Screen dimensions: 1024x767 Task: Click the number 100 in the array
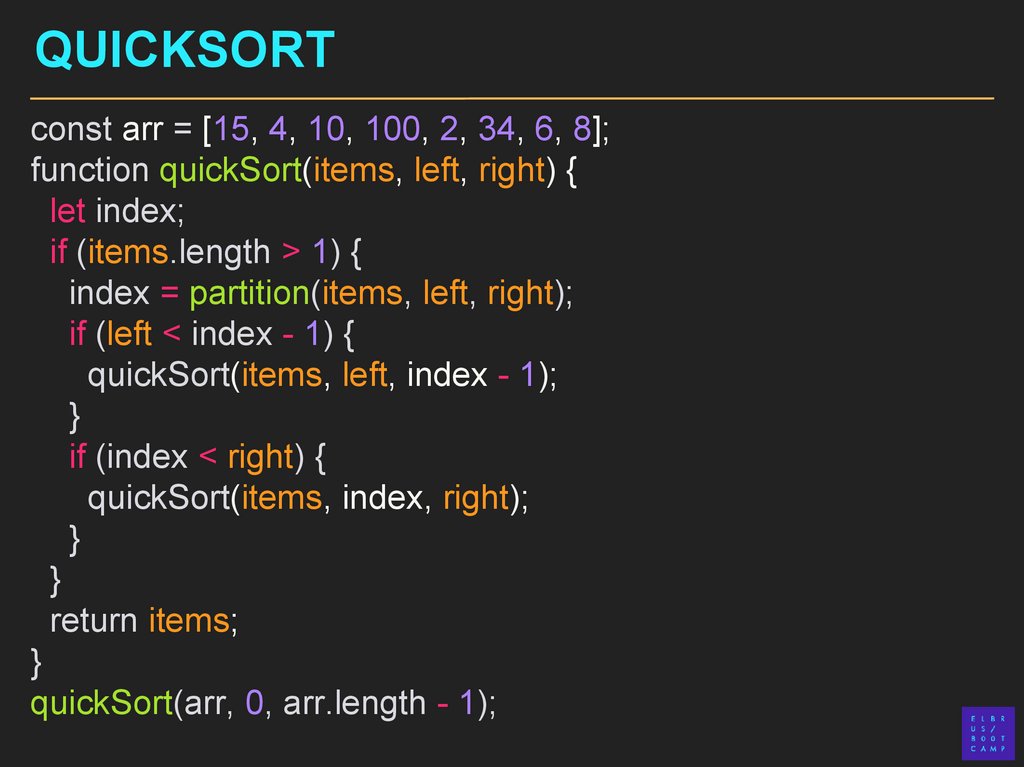point(394,130)
